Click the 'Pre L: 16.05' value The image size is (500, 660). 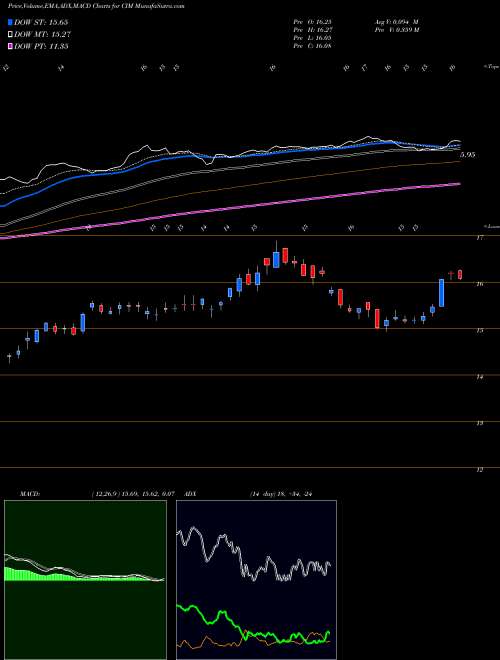click(x=312, y=38)
